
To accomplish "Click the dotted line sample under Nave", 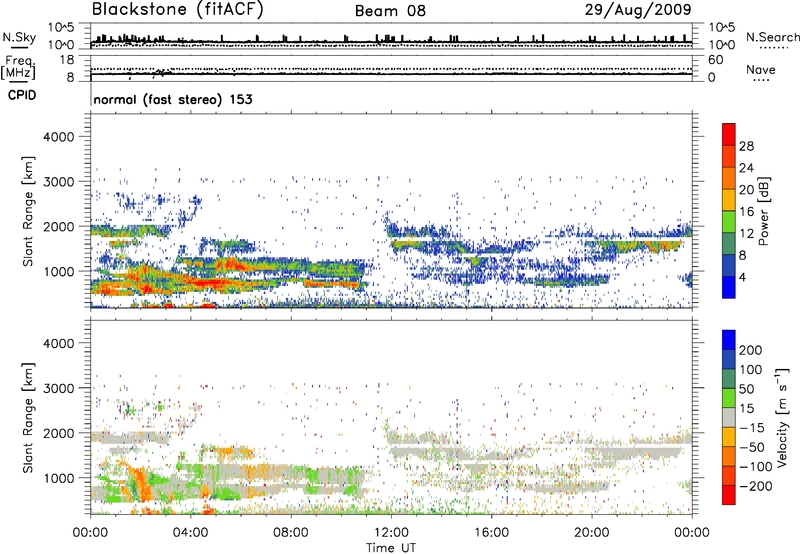I will click(x=761, y=80).
